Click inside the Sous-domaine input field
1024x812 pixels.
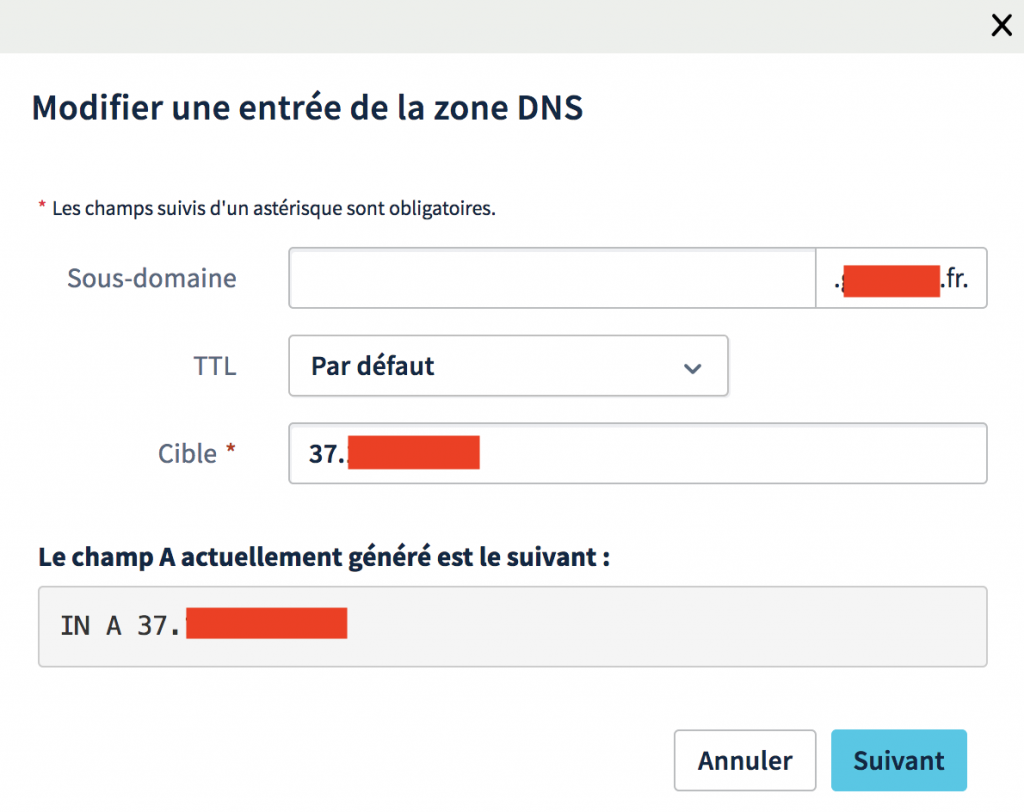pyautogui.click(x=550, y=278)
